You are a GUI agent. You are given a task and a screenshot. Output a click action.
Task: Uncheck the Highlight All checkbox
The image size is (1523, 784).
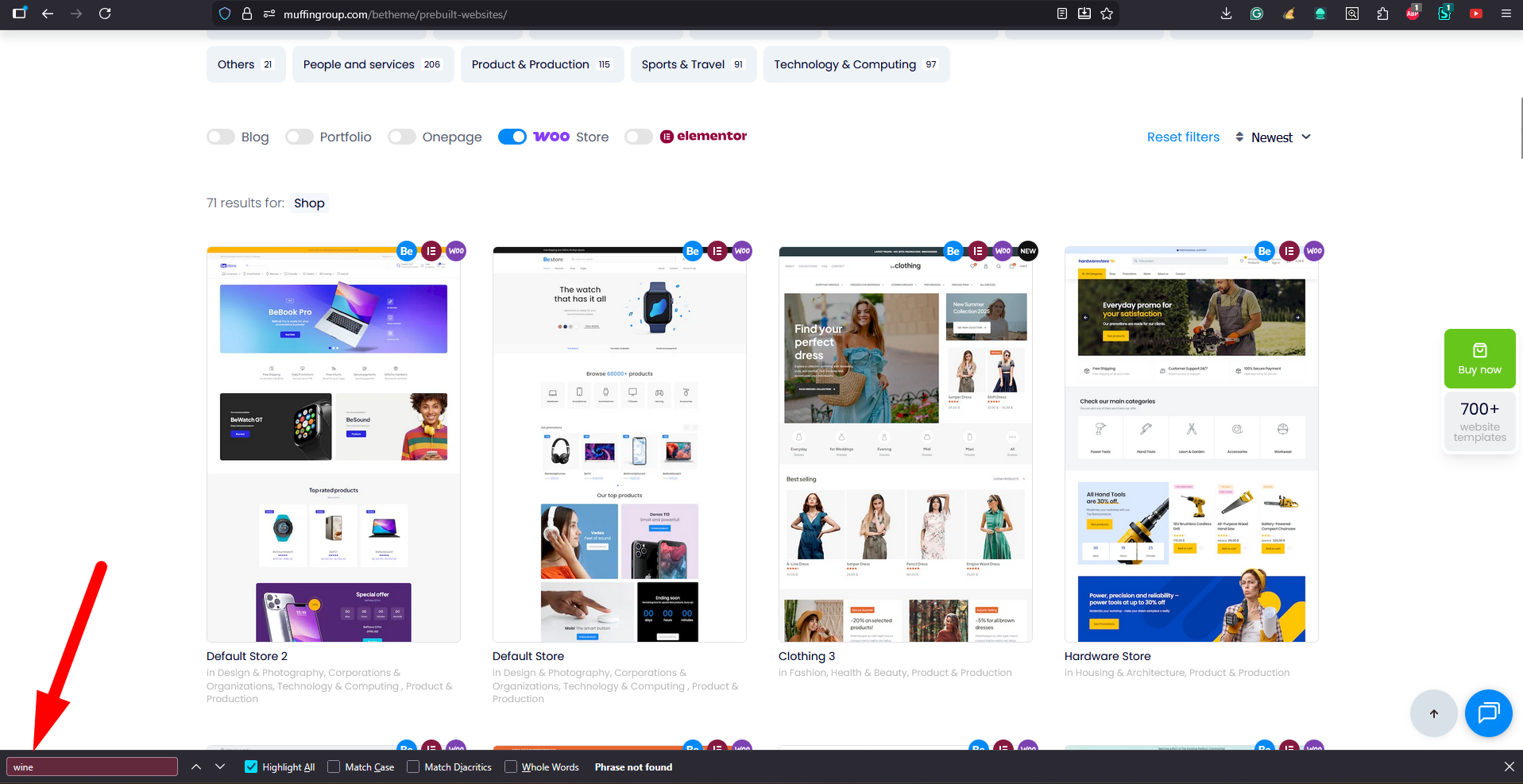tap(251, 767)
